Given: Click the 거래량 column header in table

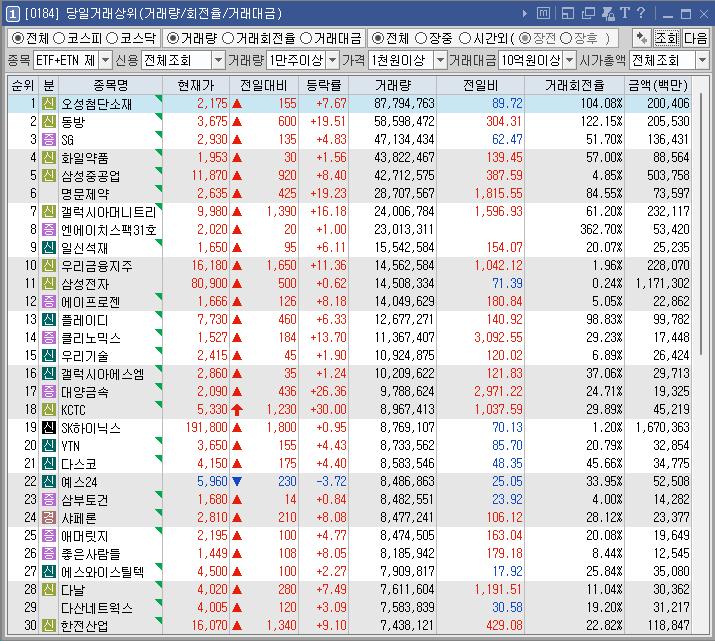Looking at the screenshot, I should (393, 85).
